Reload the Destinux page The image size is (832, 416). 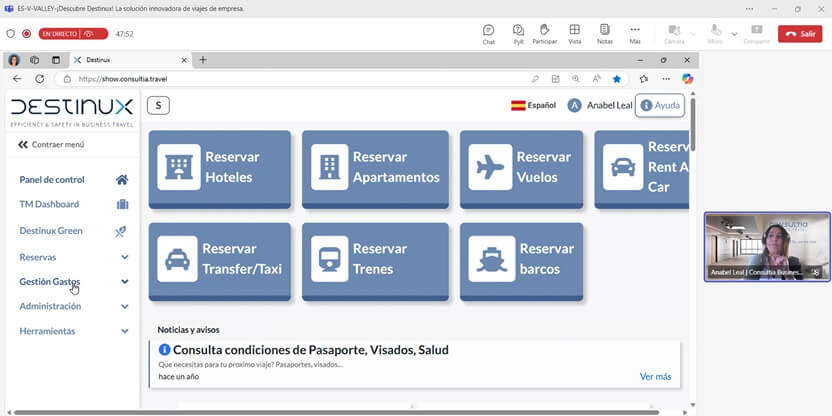point(39,79)
